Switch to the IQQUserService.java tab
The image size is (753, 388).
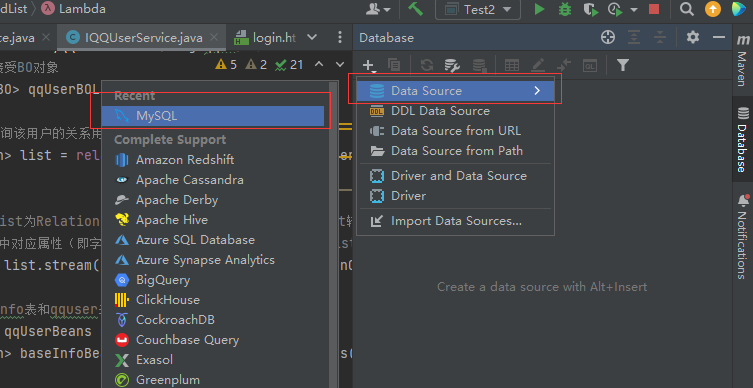tap(142, 37)
